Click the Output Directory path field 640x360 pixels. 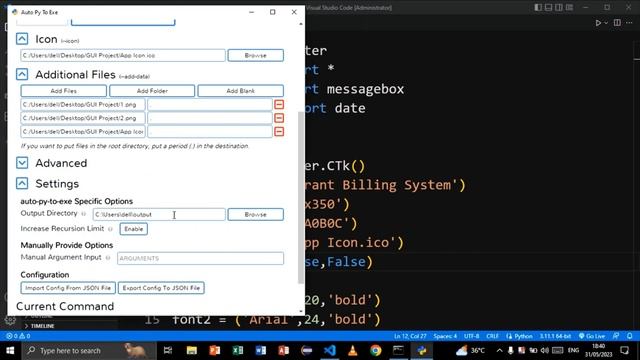coord(159,214)
